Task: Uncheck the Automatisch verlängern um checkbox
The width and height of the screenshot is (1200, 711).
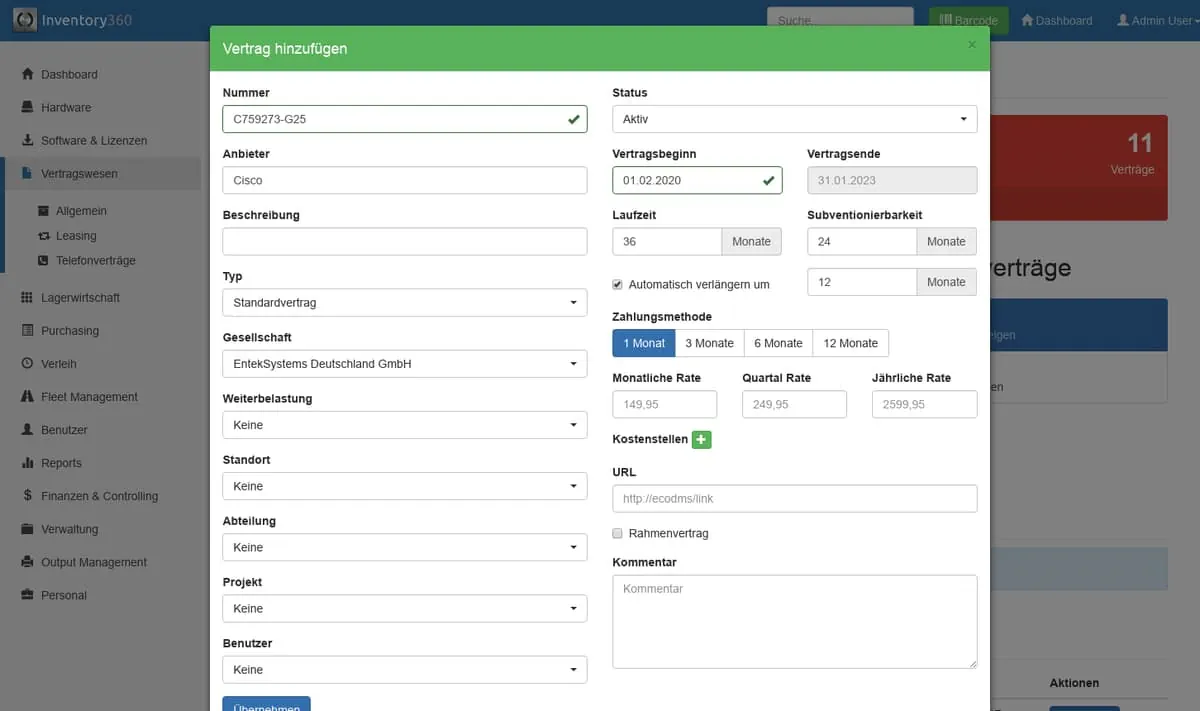Action: click(618, 285)
